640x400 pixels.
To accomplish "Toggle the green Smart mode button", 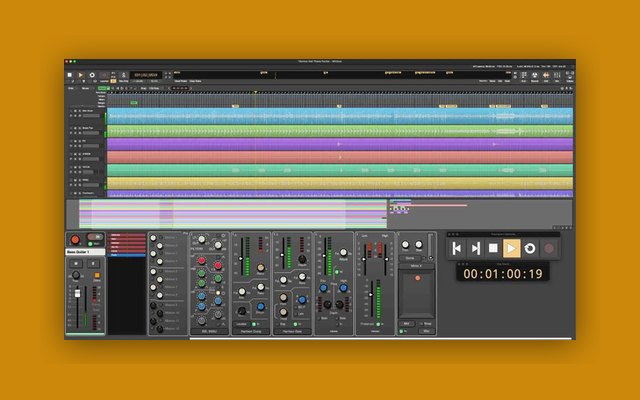I will [102, 88].
